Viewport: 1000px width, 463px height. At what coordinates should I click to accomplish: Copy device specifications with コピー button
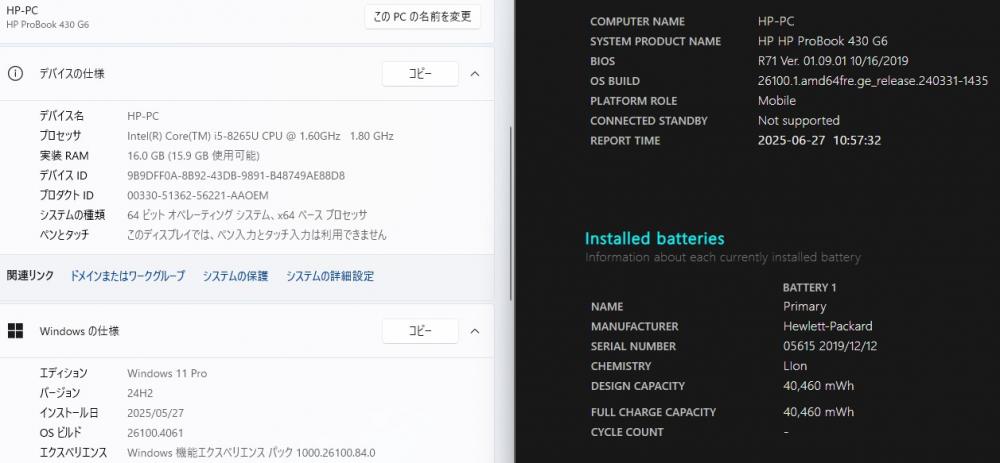[420, 74]
